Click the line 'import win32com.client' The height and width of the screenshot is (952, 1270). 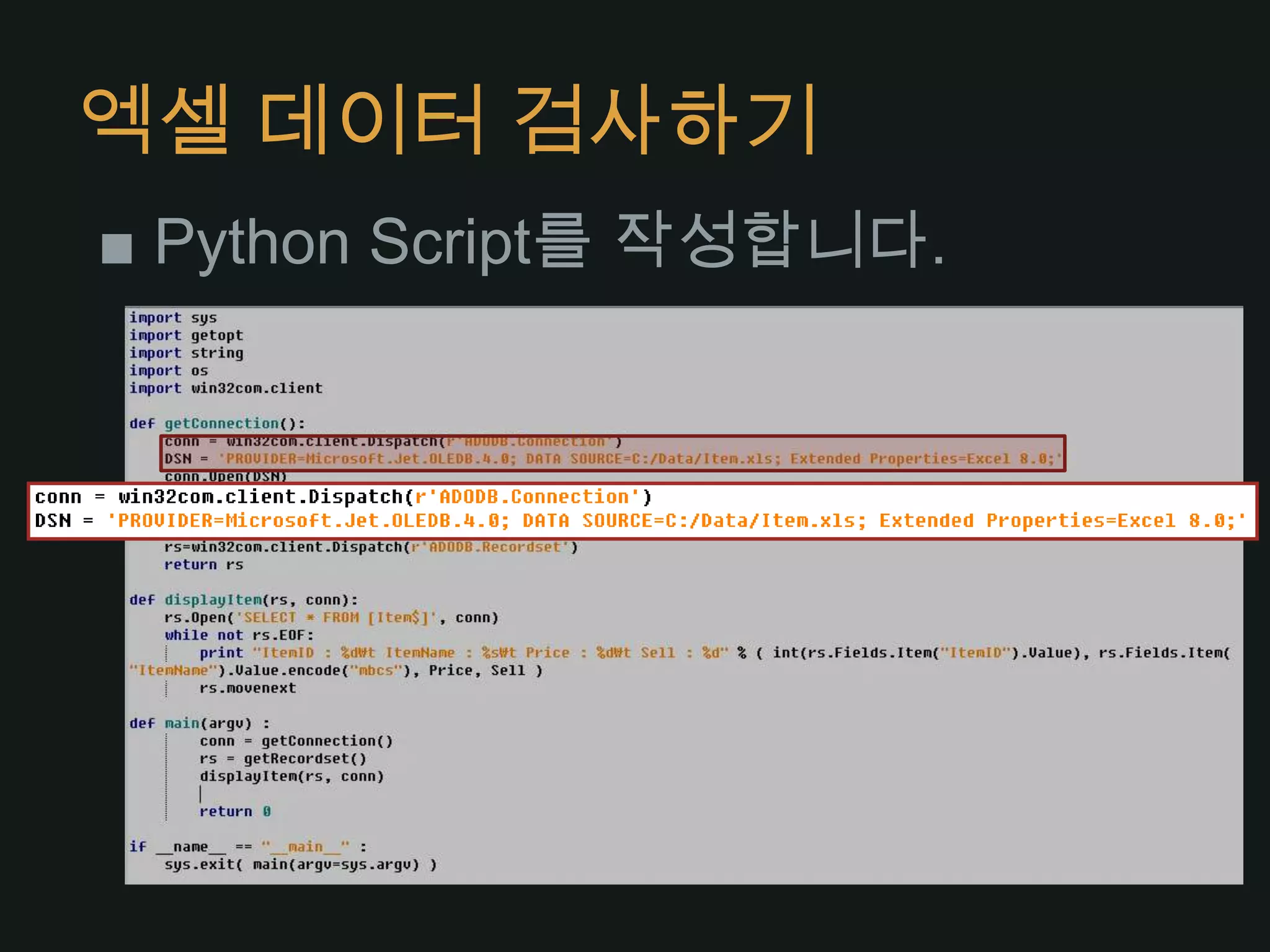[x=226, y=389]
